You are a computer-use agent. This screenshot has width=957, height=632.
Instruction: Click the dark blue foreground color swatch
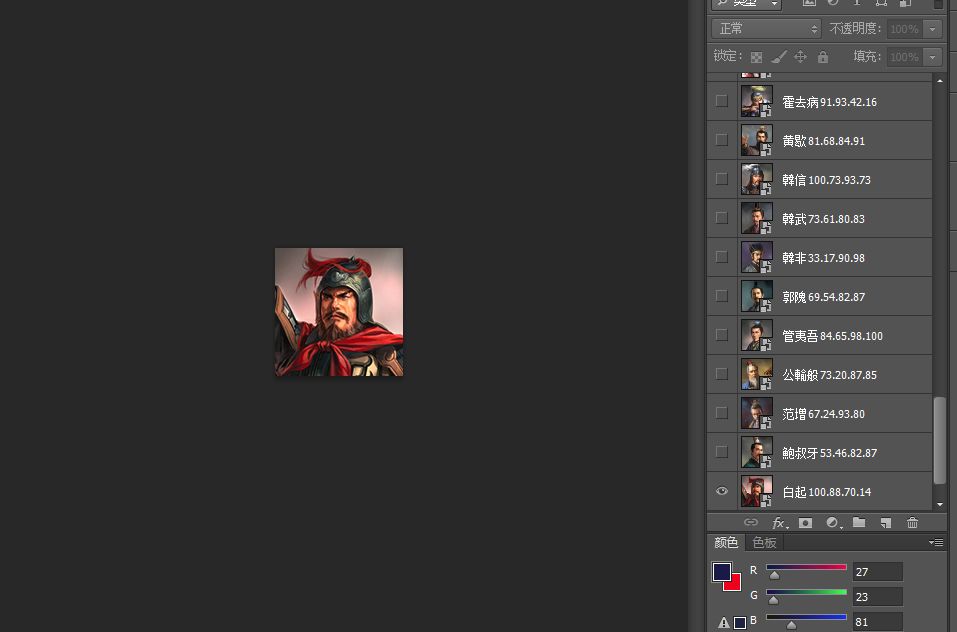[x=721, y=572]
